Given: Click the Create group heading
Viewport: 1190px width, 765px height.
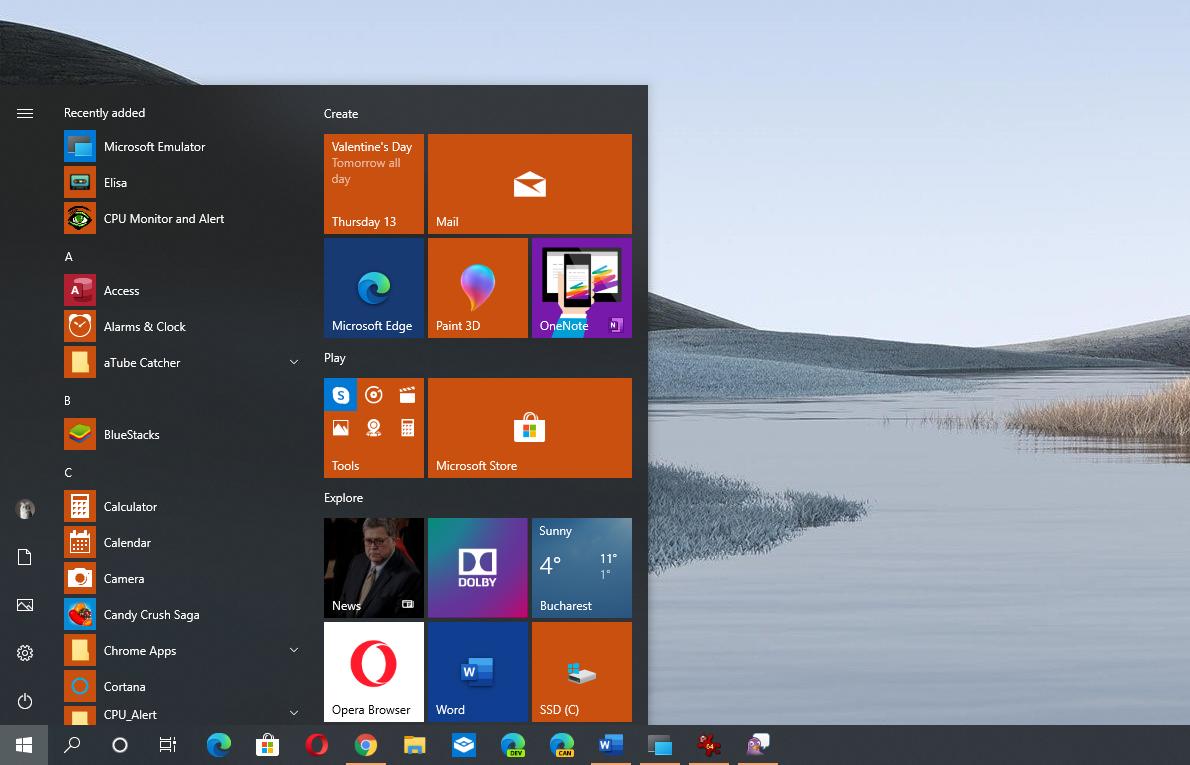Looking at the screenshot, I should tap(341, 114).
